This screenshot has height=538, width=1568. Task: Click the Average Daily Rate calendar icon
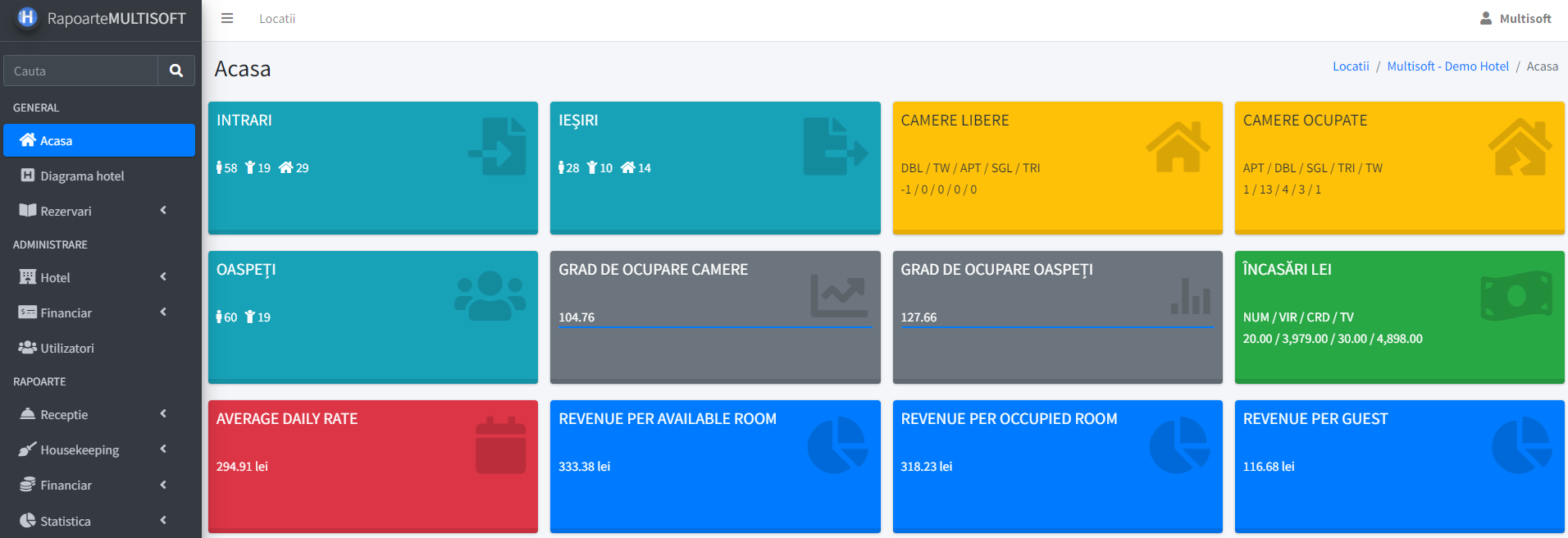click(x=500, y=445)
